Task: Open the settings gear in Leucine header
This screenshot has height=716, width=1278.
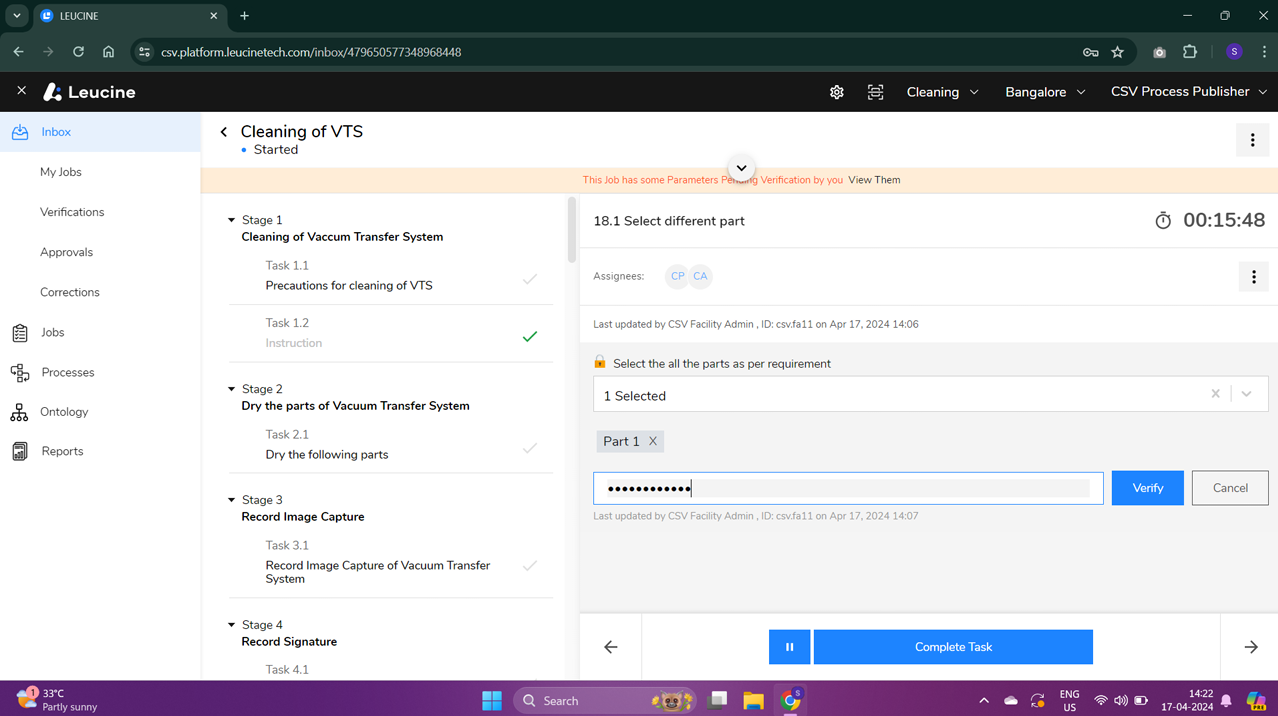Action: tap(837, 92)
